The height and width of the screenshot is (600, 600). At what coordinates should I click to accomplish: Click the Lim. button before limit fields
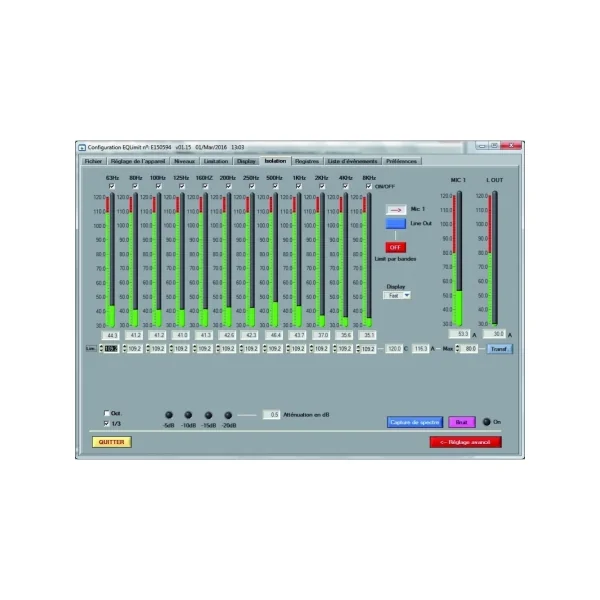tap(91, 349)
